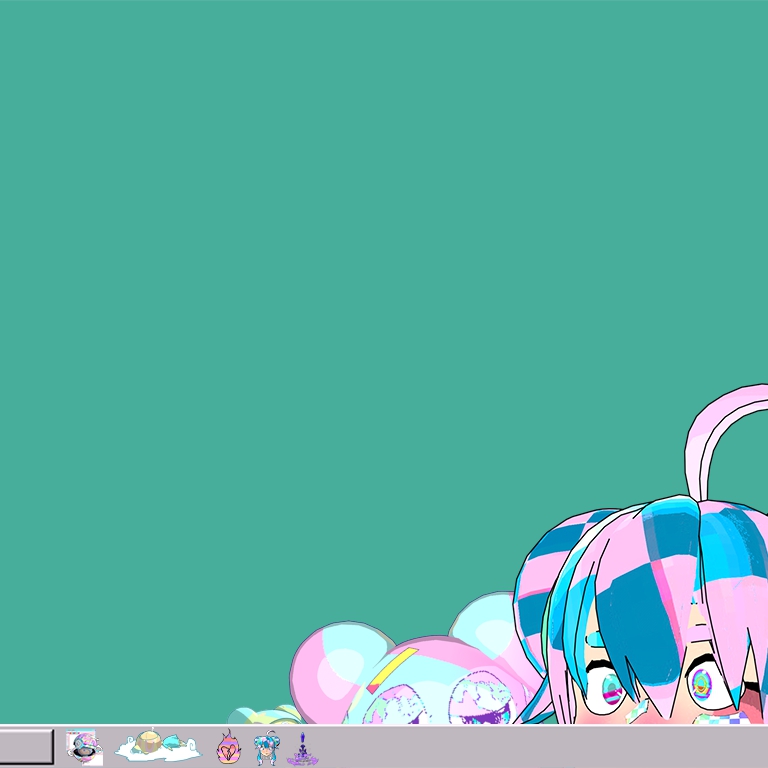Open the purple crystal fountain icon
Viewport: 768px width, 768px height.
(302, 749)
